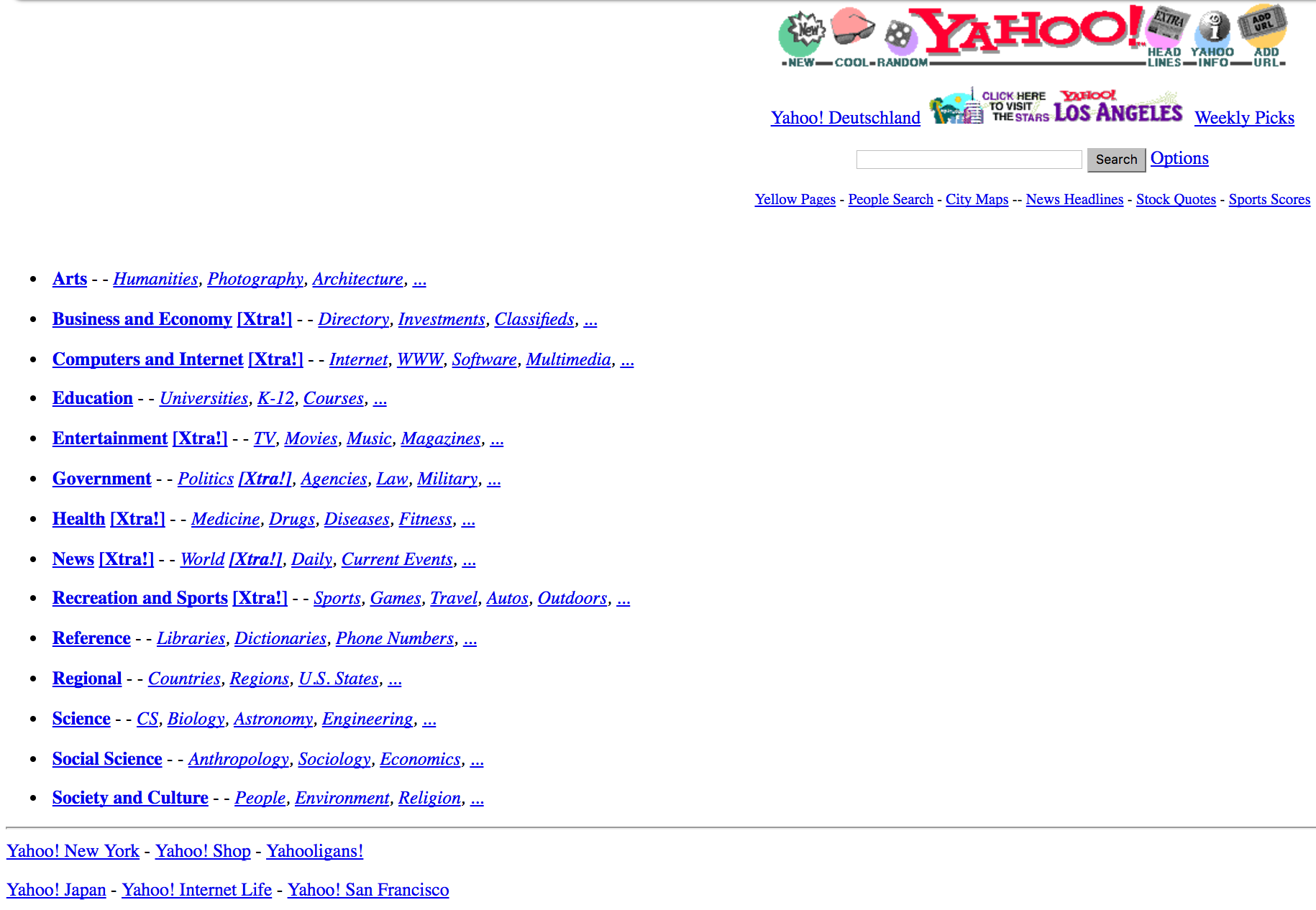Open the Architecture subcategory
This screenshot has width=1316, height=910.
coord(358,279)
